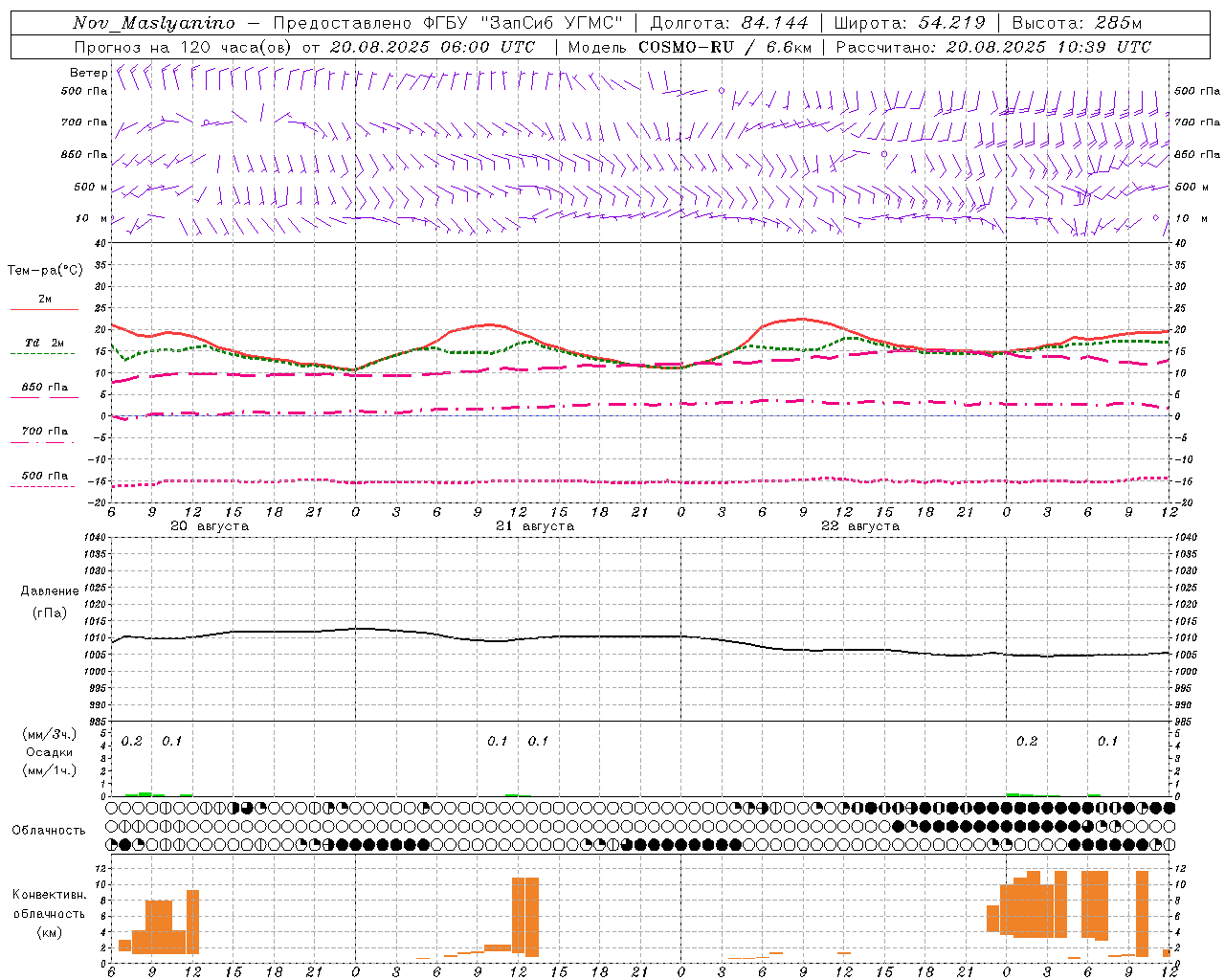Click the Осадки precipitation label
The height and width of the screenshot is (980, 1225).
[x=49, y=752]
